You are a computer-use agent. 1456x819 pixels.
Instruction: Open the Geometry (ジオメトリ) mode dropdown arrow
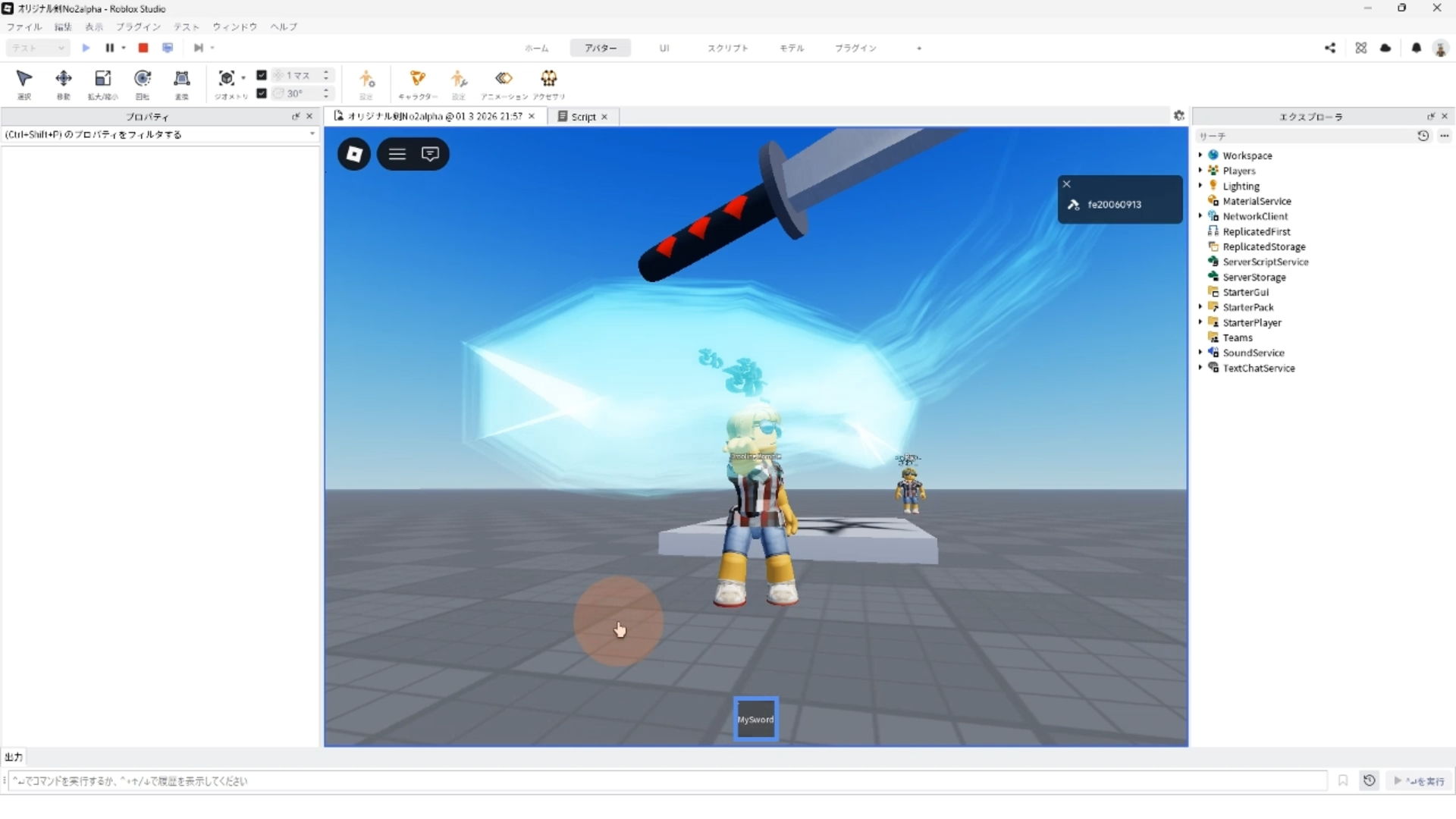tap(243, 77)
